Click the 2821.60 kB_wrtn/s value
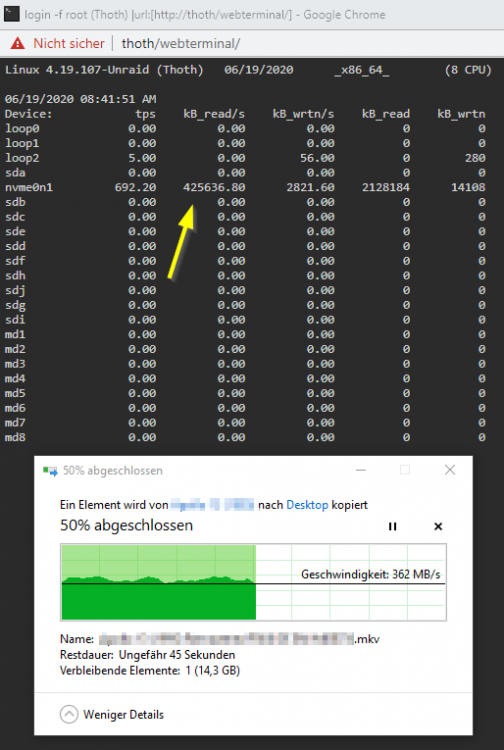Screen dimensions: 504x750 (x=310, y=187)
